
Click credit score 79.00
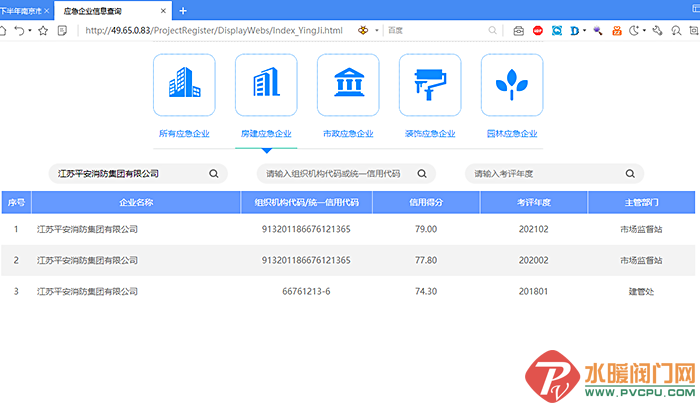[x=426, y=229]
